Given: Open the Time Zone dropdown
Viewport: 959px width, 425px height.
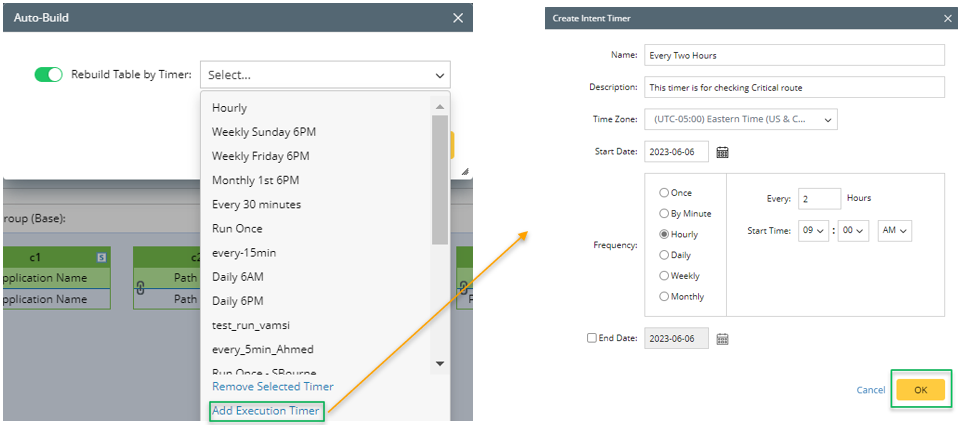Looking at the screenshot, I should pos(741,119).
